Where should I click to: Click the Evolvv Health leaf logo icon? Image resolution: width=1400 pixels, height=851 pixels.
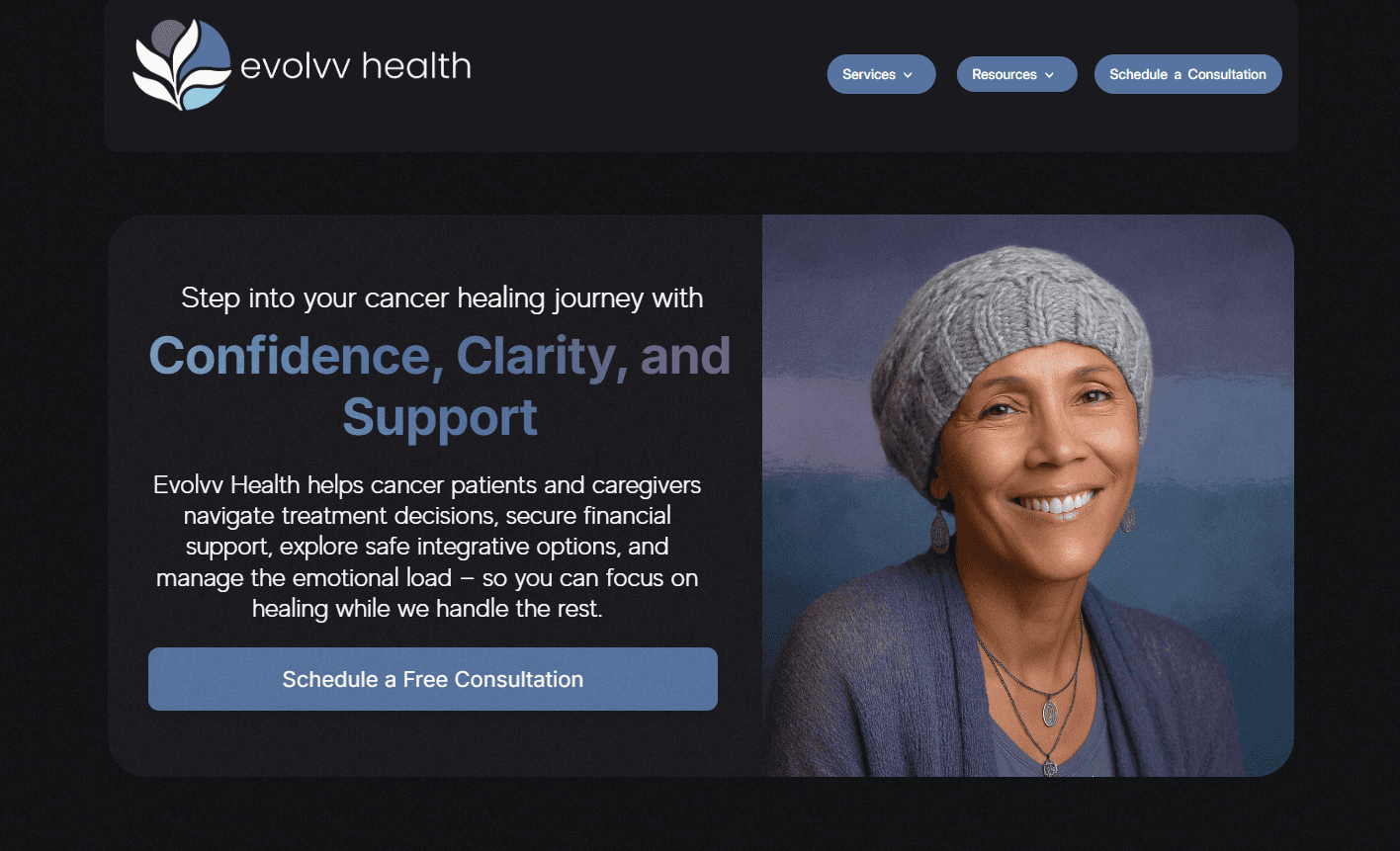coord(182,64)
